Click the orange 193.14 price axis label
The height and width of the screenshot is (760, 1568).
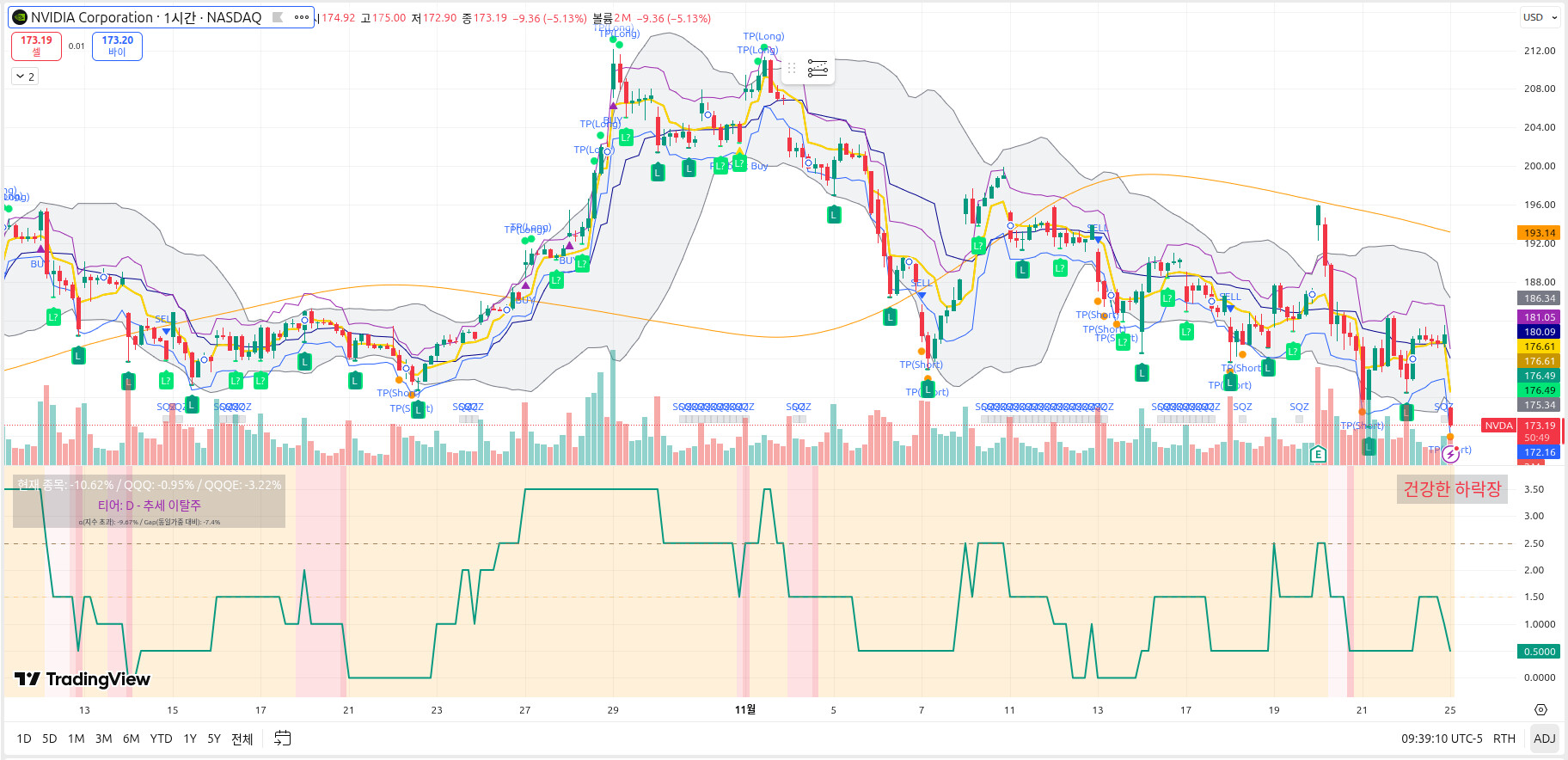tap(1540, 233)
